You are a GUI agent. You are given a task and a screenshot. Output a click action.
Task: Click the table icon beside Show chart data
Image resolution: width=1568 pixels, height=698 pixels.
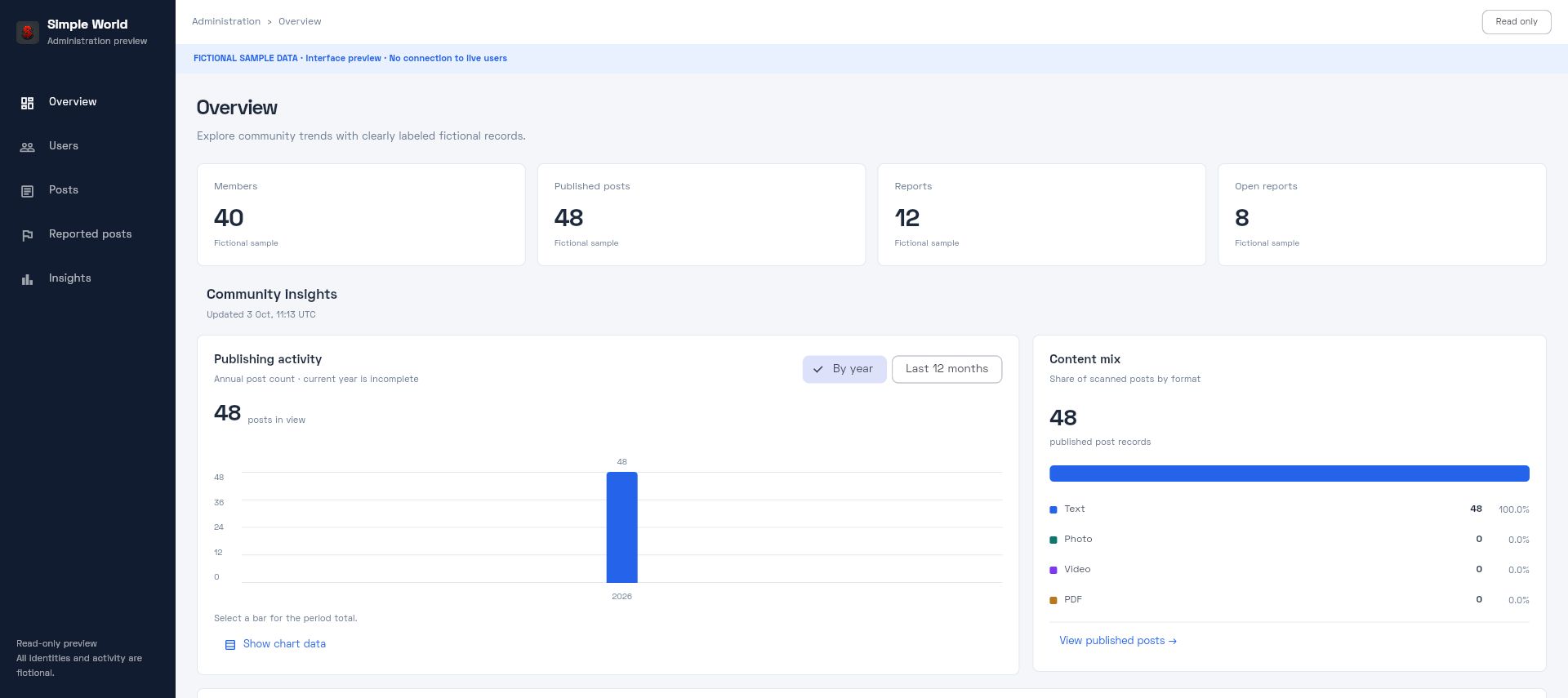[230, 645]
